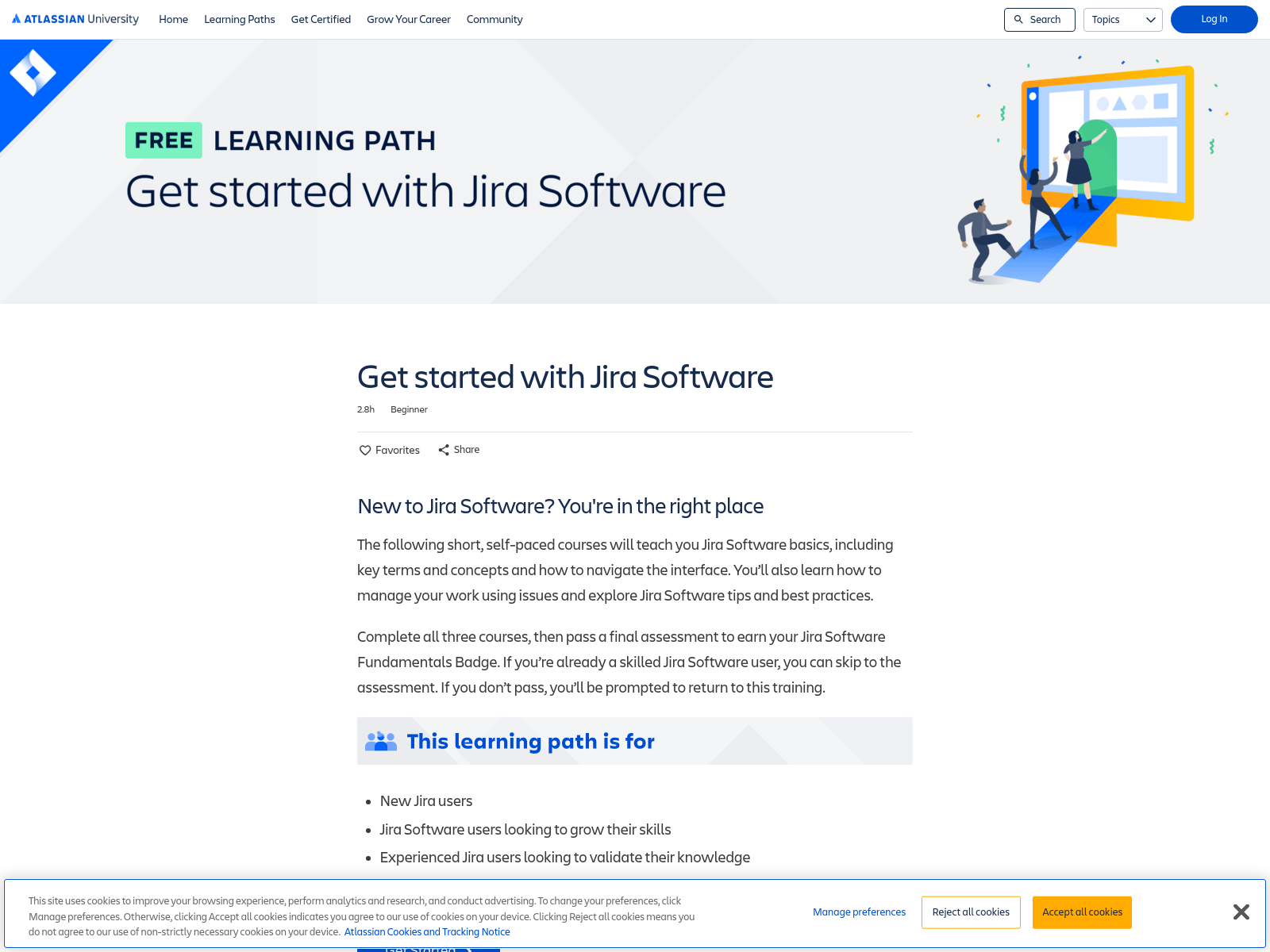1270x952 pixels.
Task: Click the FREE badge in banner
Action: (x=164, y=140)
